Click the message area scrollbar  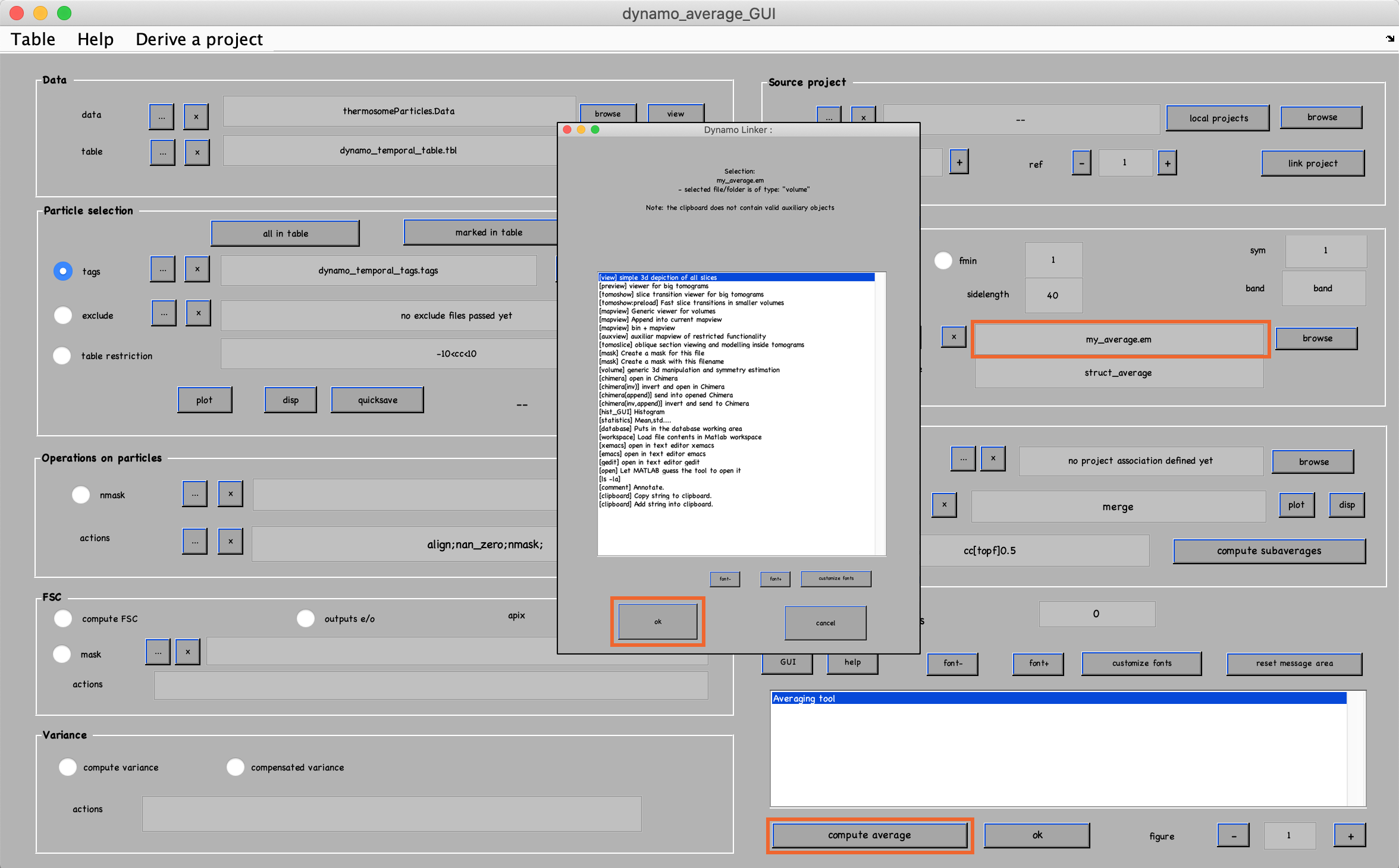coord(1356,749)
